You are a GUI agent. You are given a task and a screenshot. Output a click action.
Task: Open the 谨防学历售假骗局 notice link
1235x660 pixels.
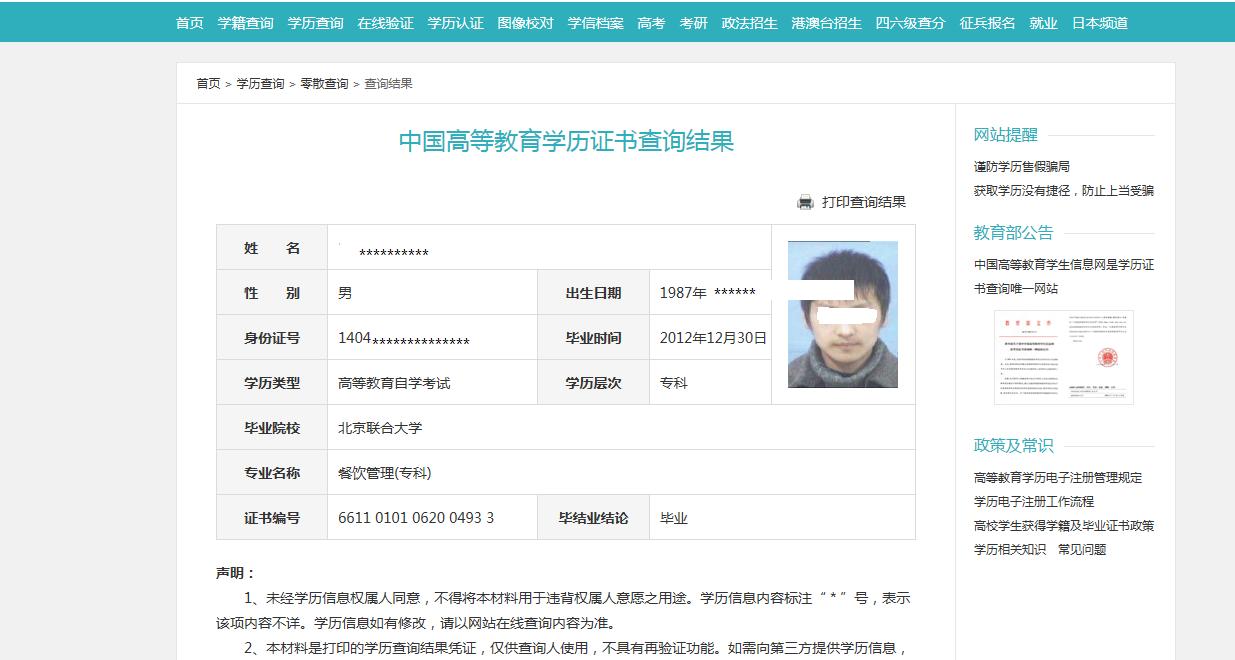point(1022,167)
